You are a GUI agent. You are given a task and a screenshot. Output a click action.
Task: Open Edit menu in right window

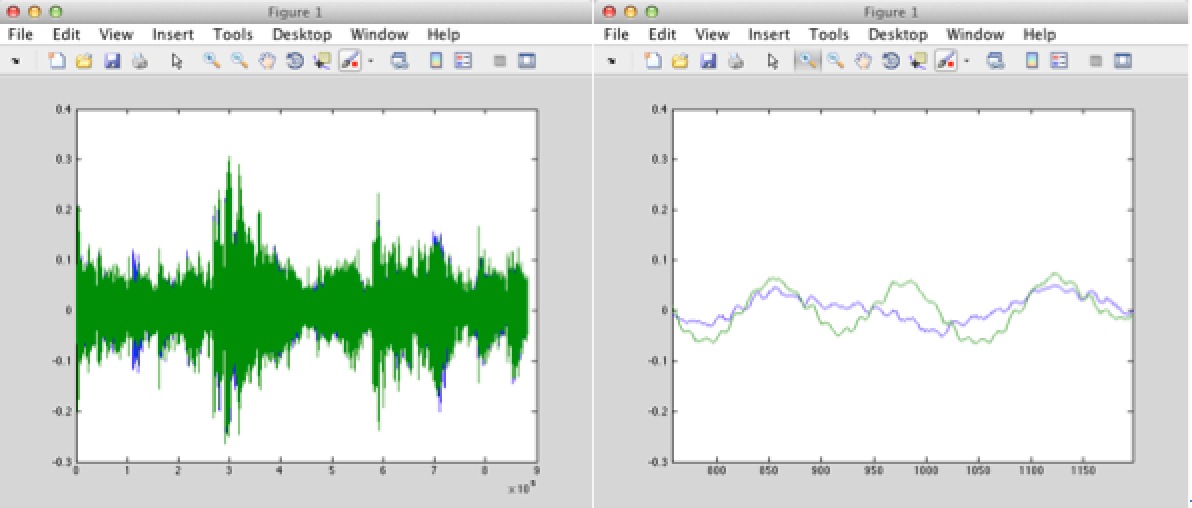tap(662, 35)
